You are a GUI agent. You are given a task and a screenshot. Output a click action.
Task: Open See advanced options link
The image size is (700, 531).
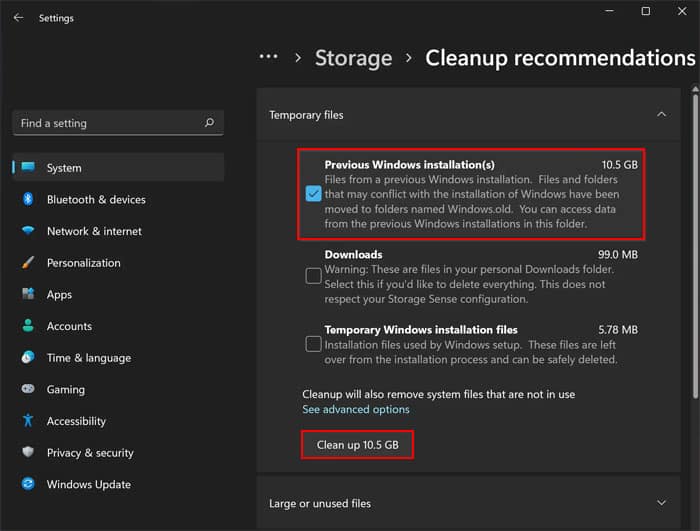click(356, 409)
